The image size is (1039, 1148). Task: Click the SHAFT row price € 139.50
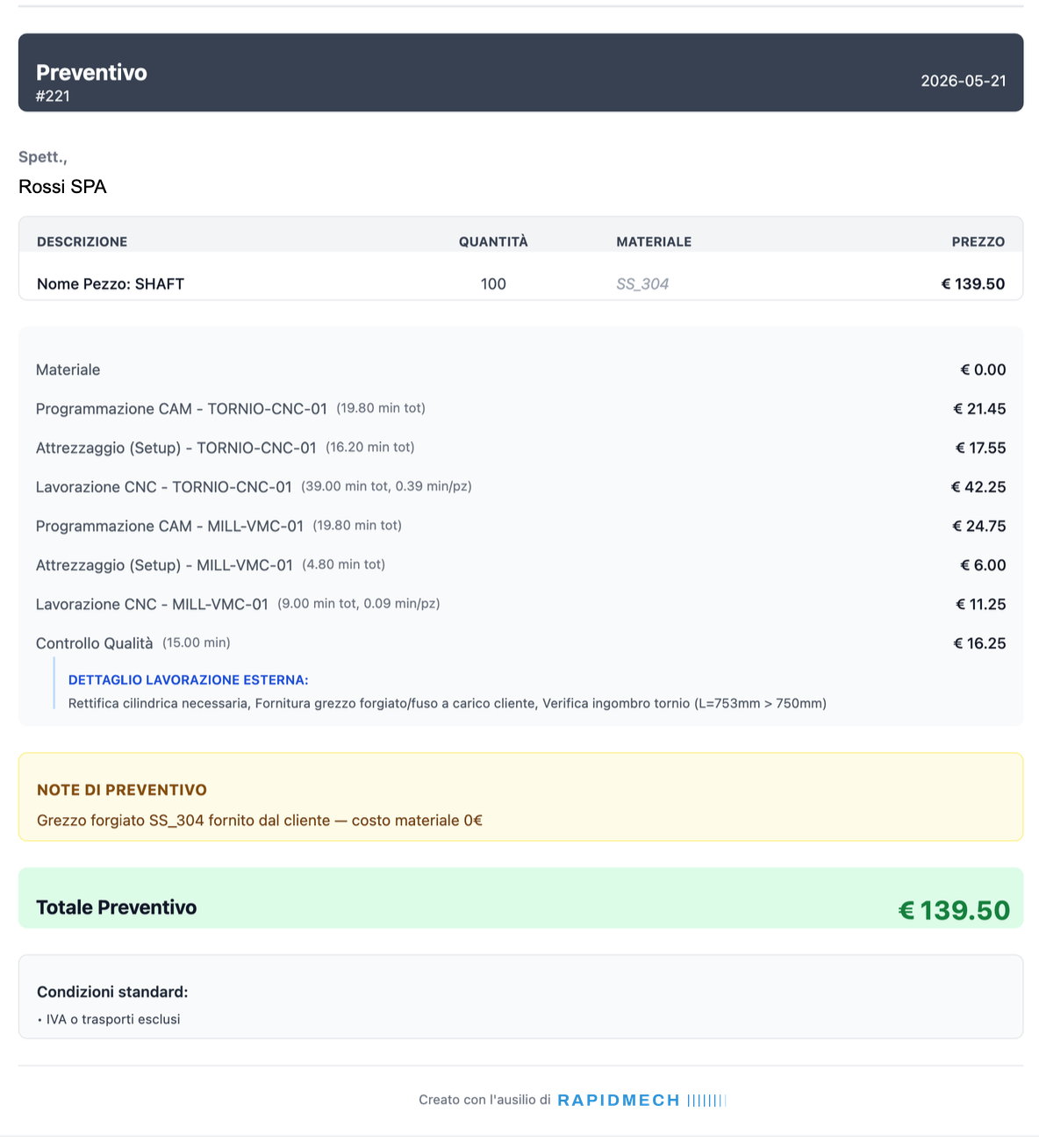(973, 283)
